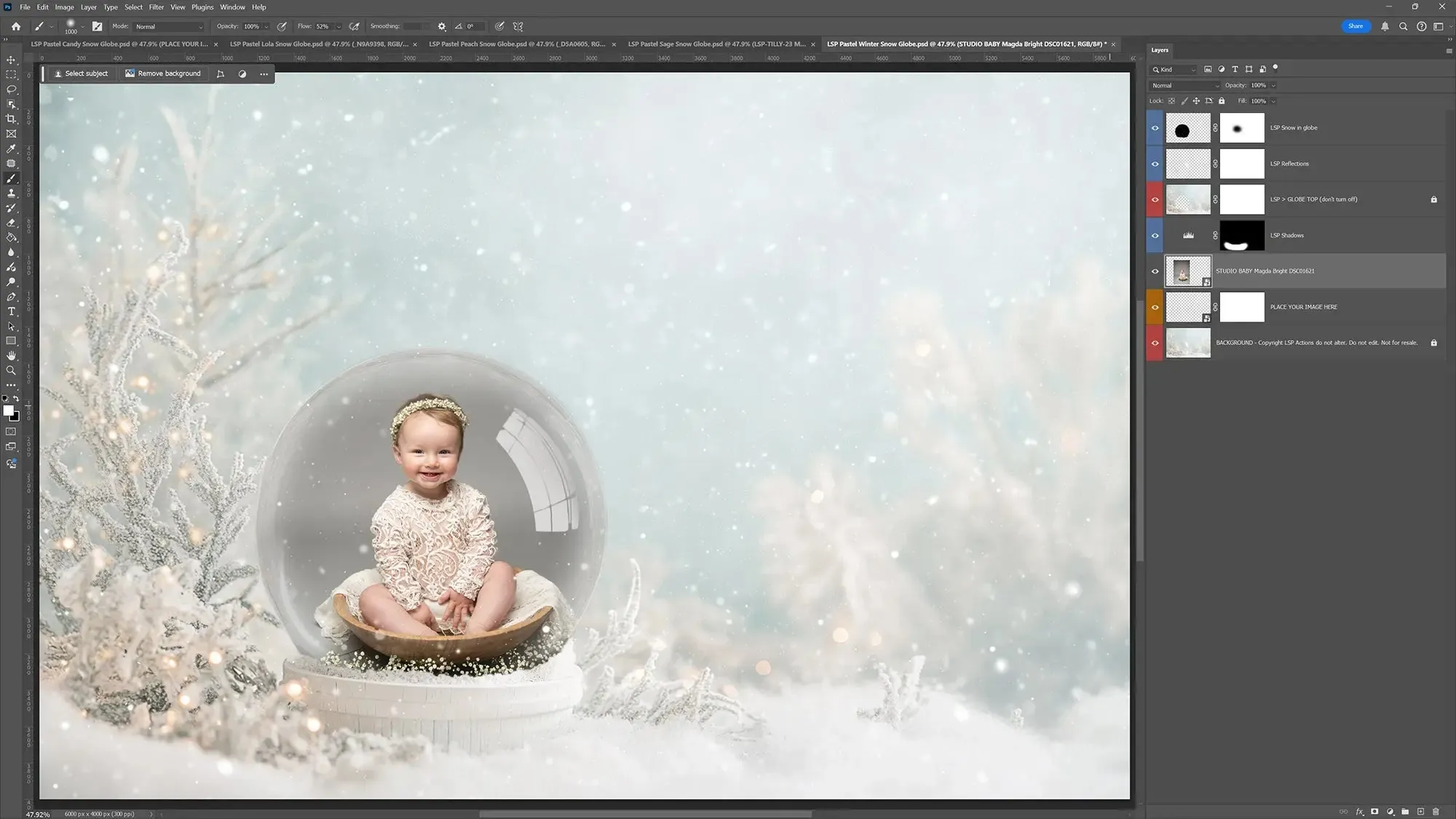The height and width of the screenshot is (819, 1456).
Task: Switch to LSP Pastel Candy Snow Globe tab
Action: point(119,44)
